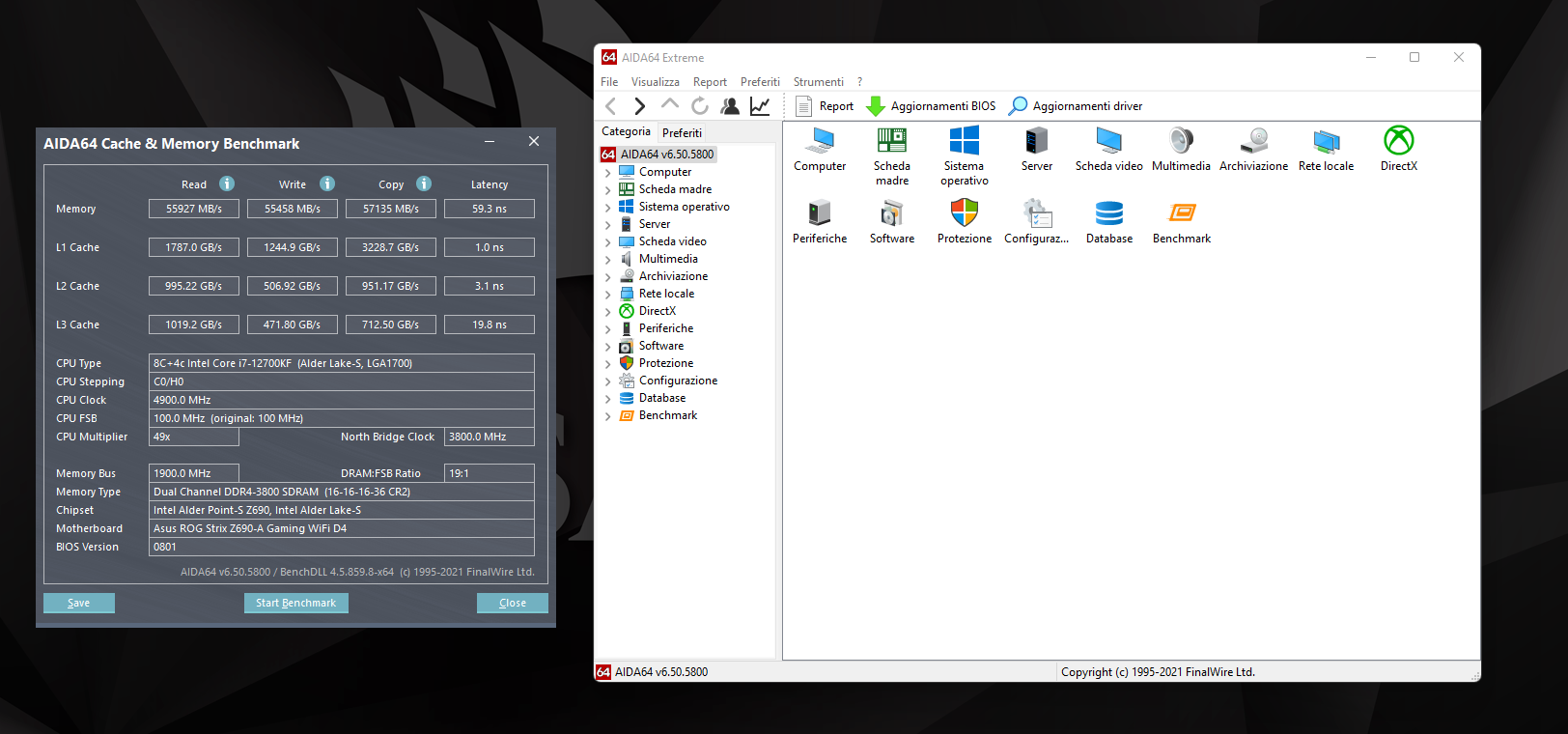This screenshot has width=1568, height=734.
Task: Click the Close button in benchmark window
Action: tap(513, 603)
